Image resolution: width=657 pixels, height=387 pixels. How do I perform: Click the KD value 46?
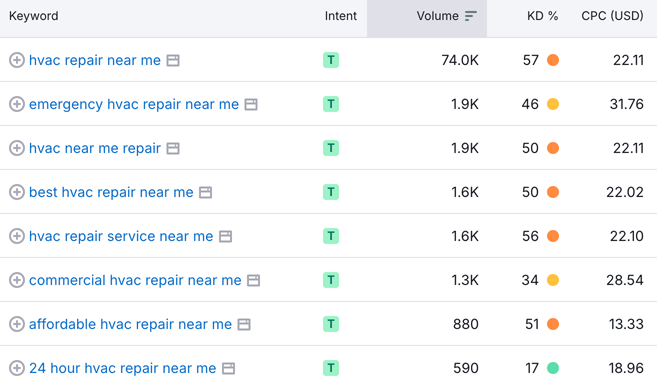(x=530, y=104)
